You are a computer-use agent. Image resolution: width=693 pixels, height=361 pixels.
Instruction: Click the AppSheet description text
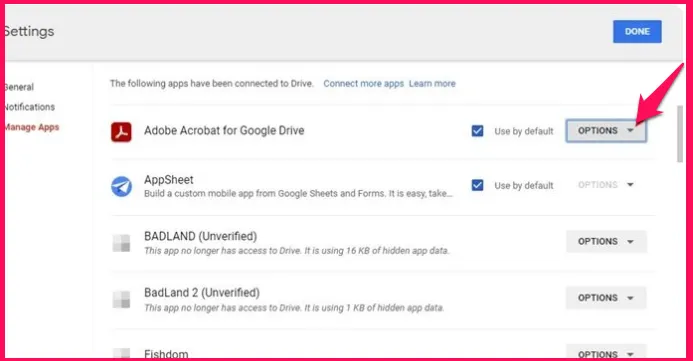point(298,194)
